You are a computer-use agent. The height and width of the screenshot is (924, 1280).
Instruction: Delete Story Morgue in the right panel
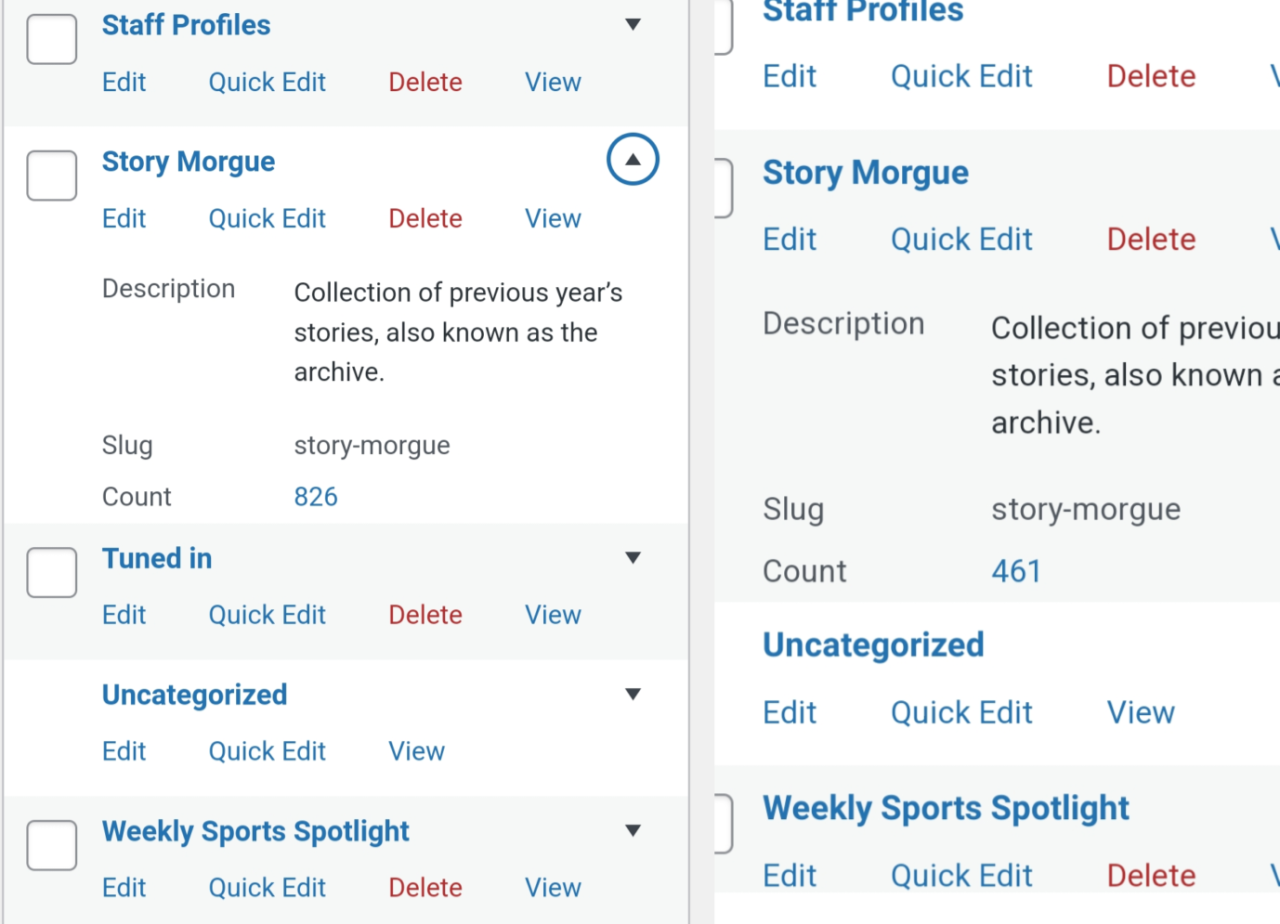click(x=1151, y=239)
